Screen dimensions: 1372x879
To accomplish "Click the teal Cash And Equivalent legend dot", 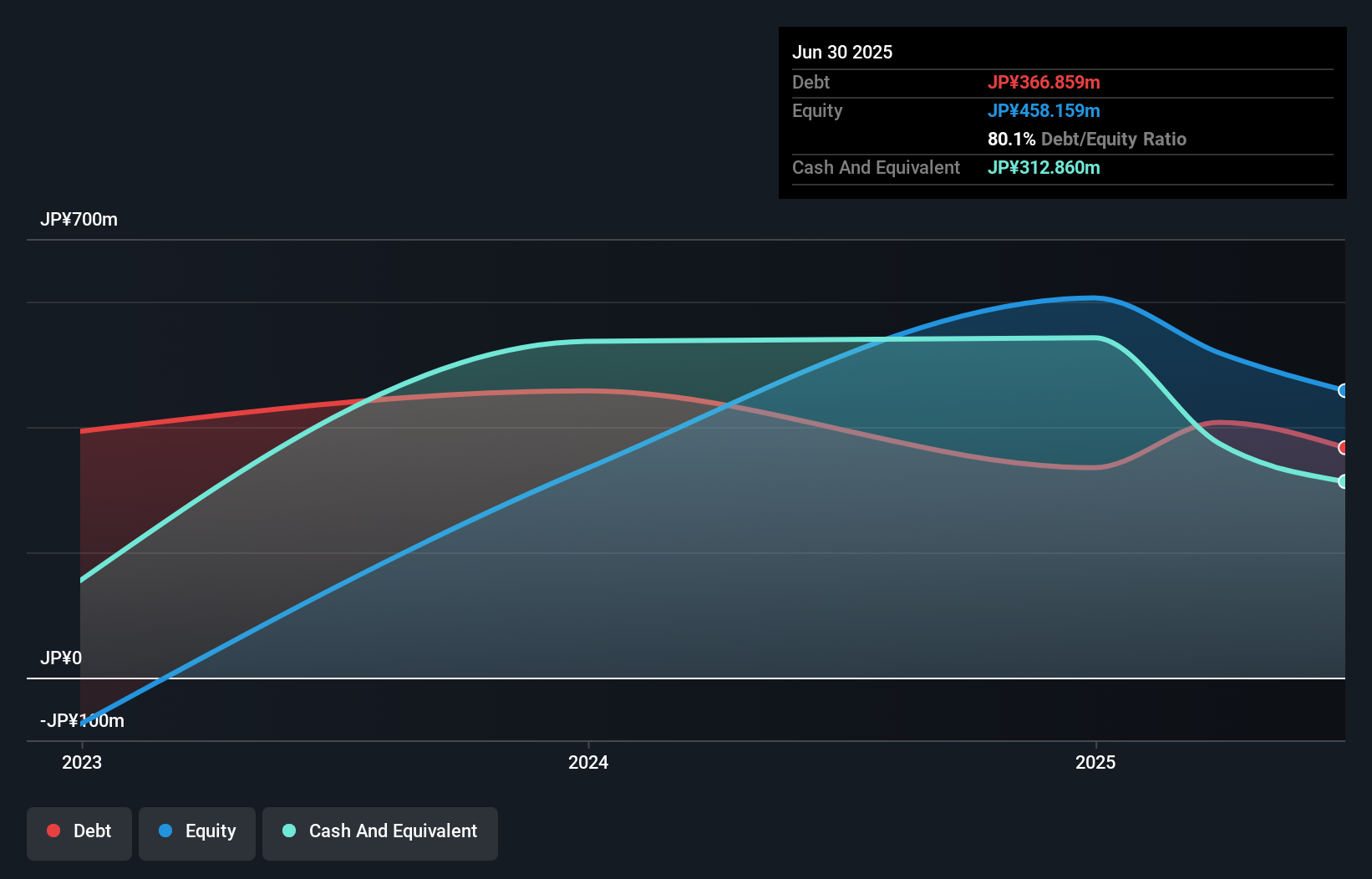I will (x=288, y=831).
